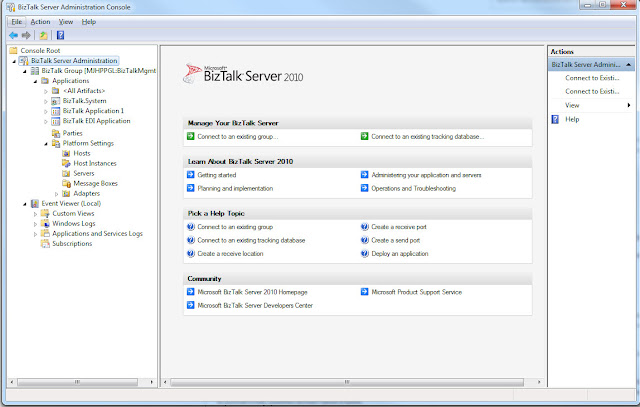Open Microsoft BizTalk Server 2010 Homepage link
Image resolution: width=640 pixels, height=407 pixels.
[x=252, y=292]
